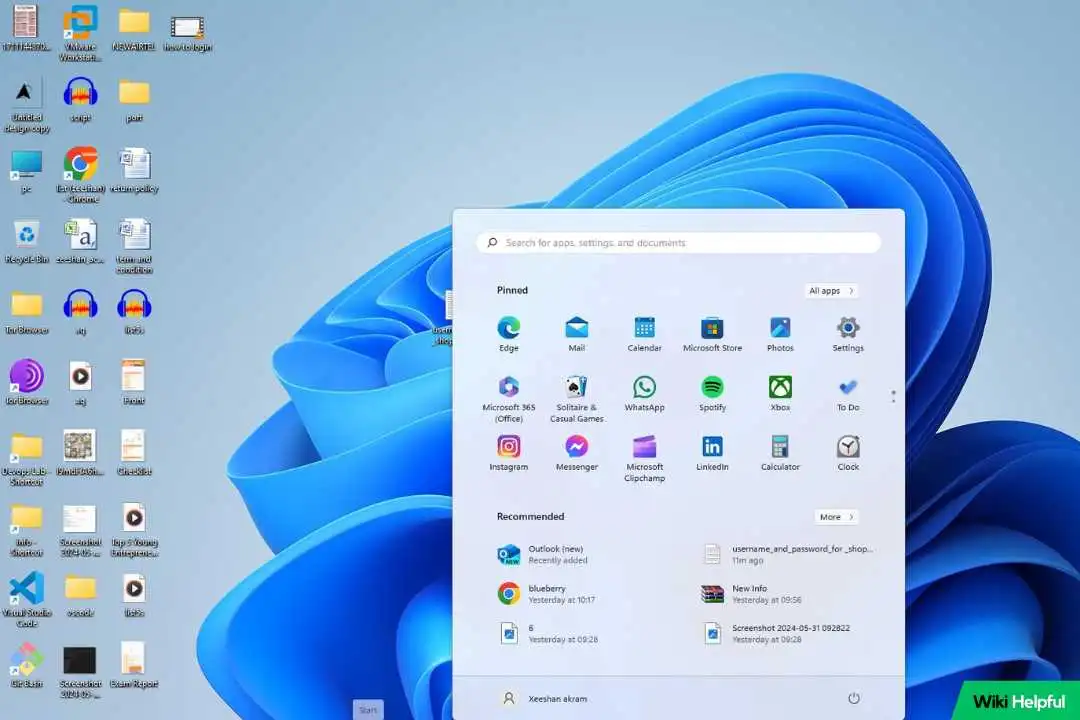1080x720 pixels.
Task: Select the script audio file on desktop
Action: (80, 100)
